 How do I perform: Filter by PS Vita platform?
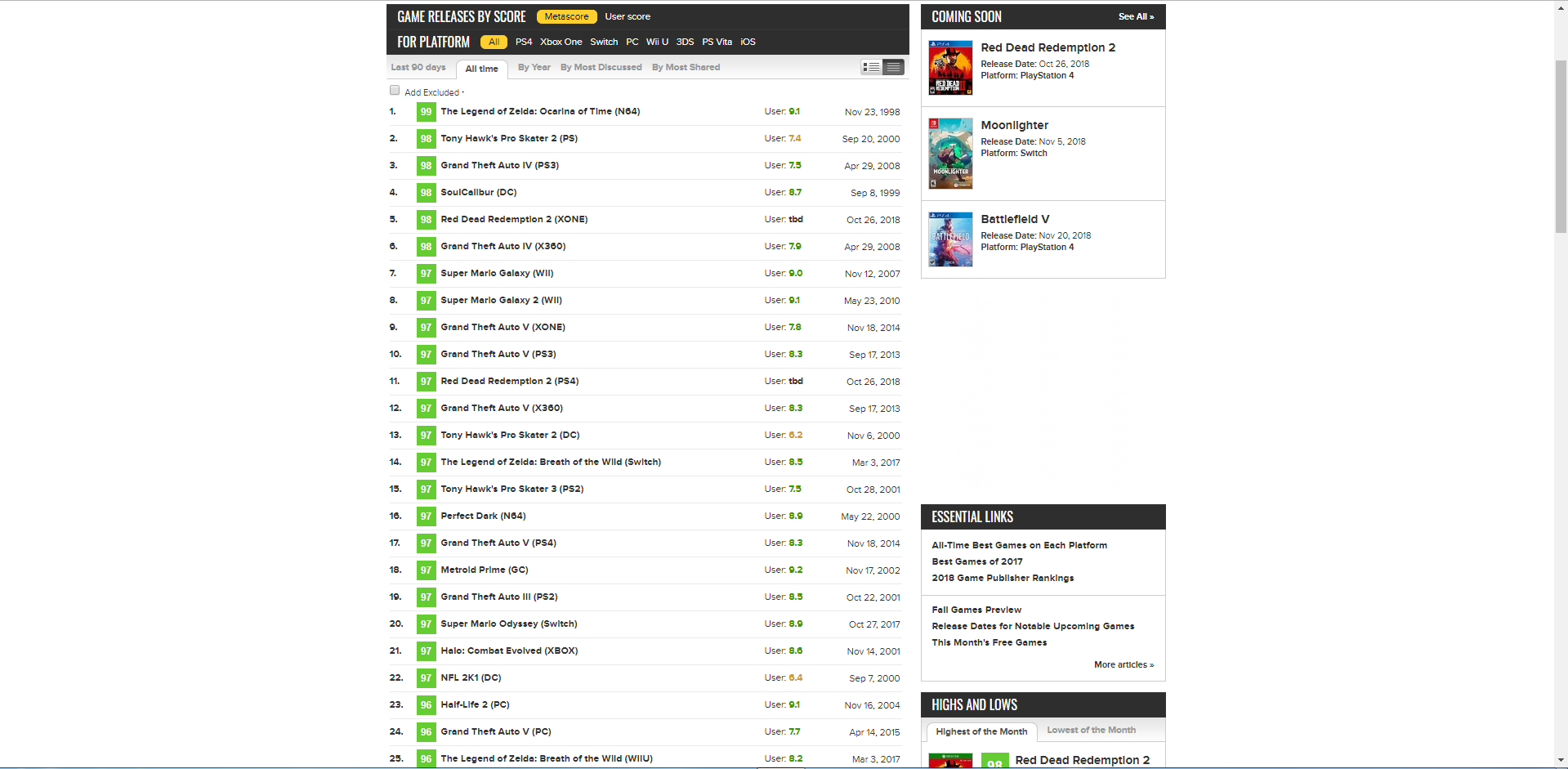tap(717, 42)
